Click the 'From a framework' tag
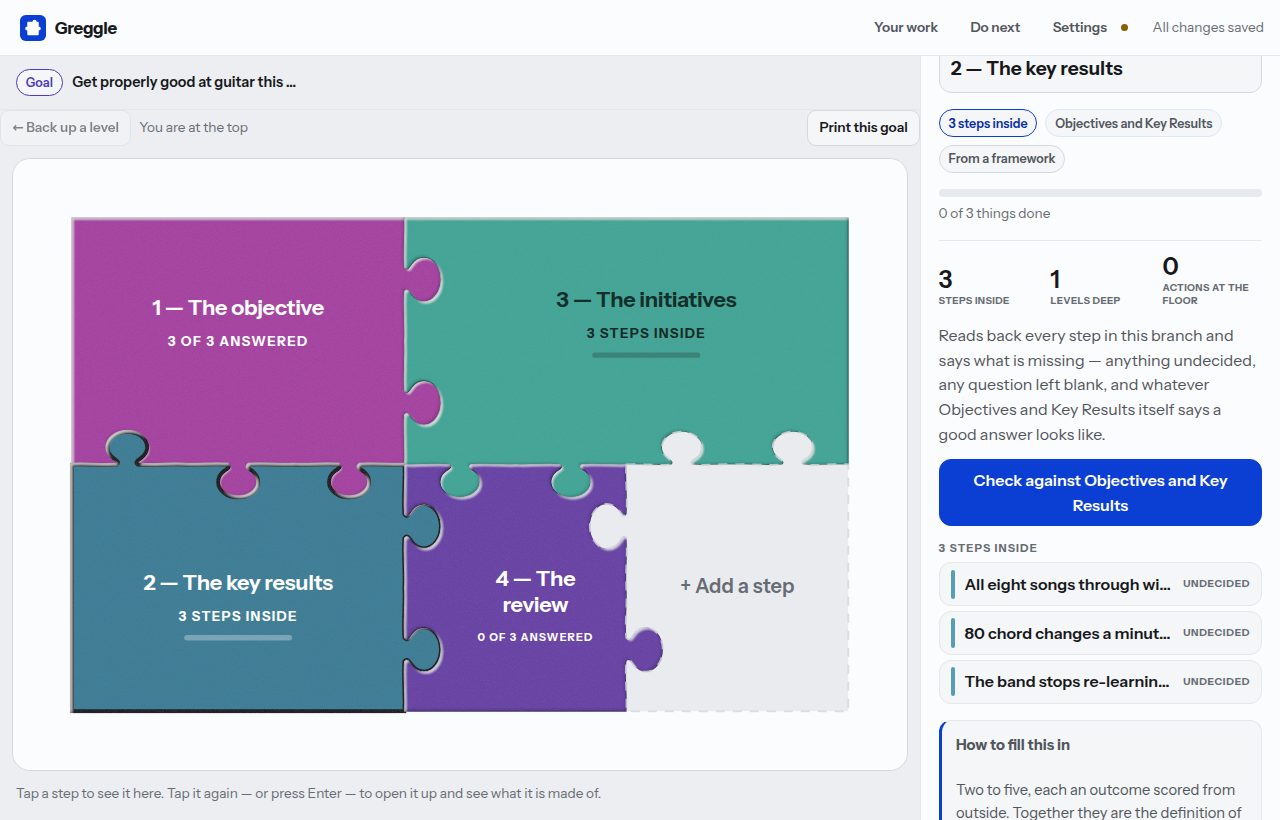This screenshot has width=1280, height=820. (x=1002, y=158)
